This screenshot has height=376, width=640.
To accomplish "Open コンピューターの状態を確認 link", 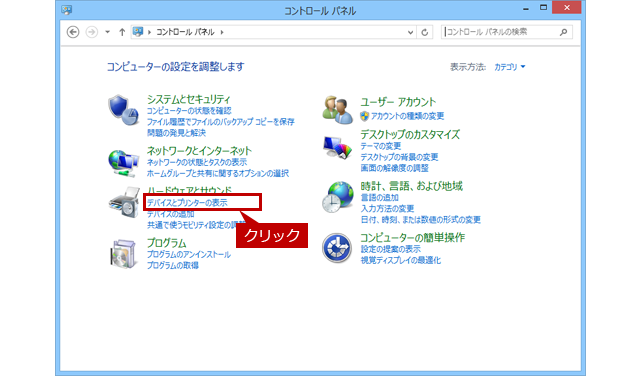I will point(189,111).
